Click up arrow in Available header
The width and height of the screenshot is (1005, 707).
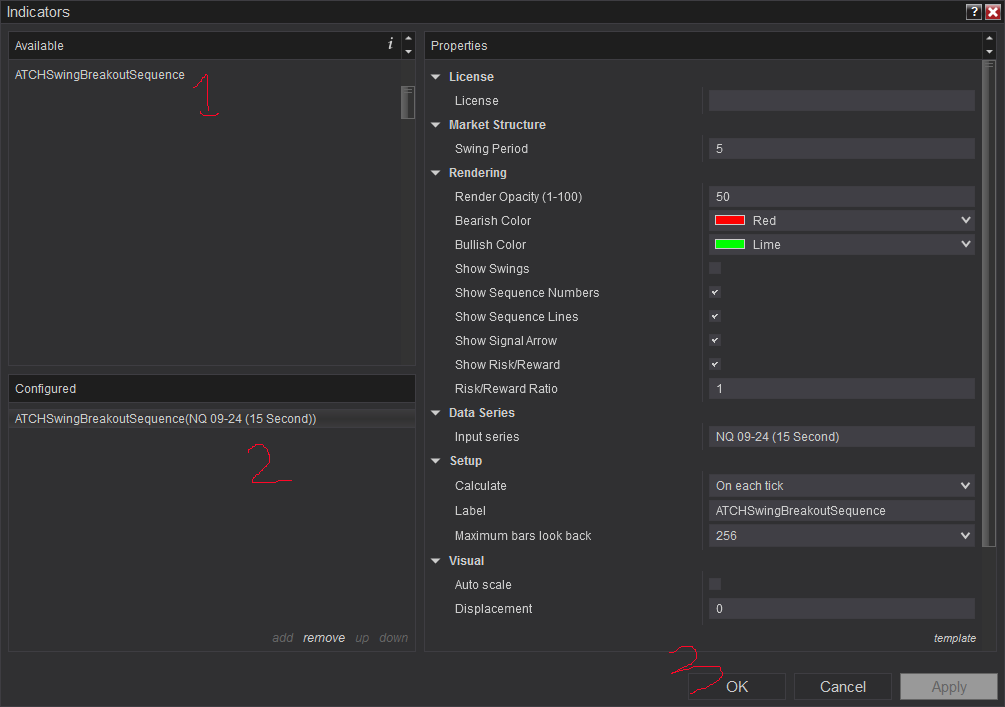[408, 38]
